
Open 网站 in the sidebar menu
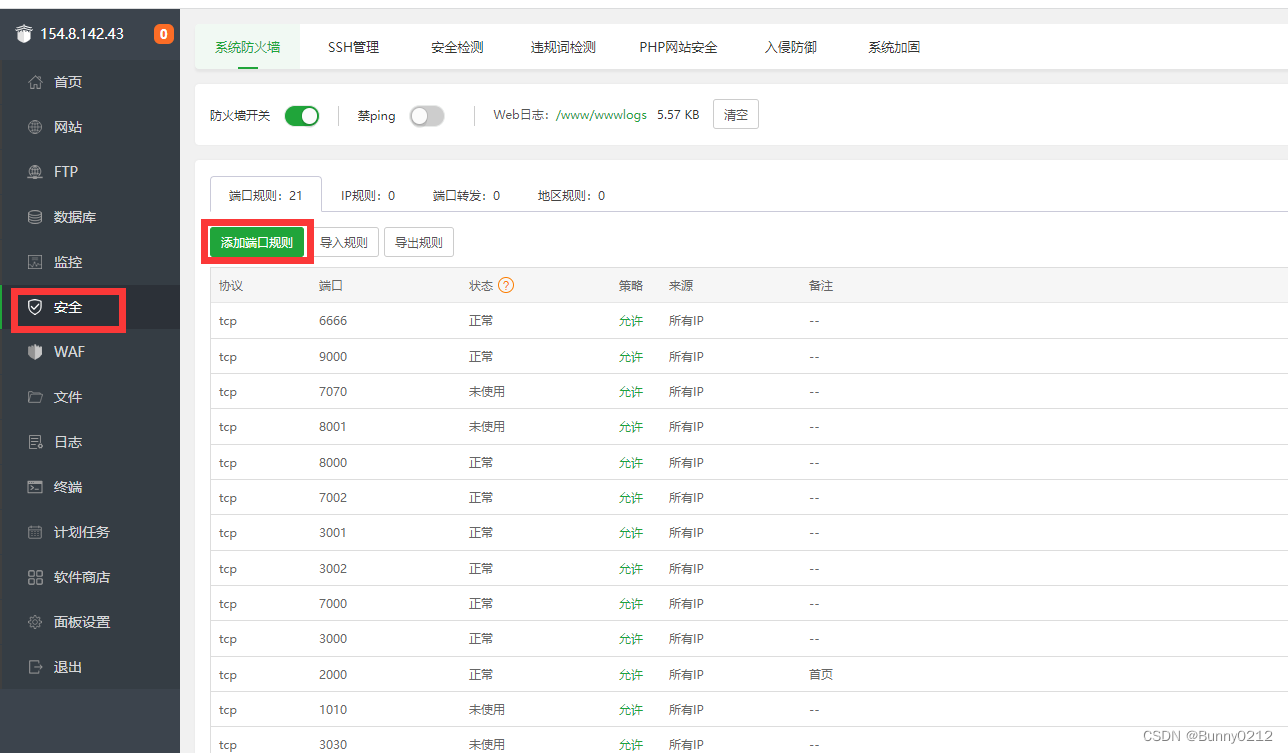coord(68,127)
